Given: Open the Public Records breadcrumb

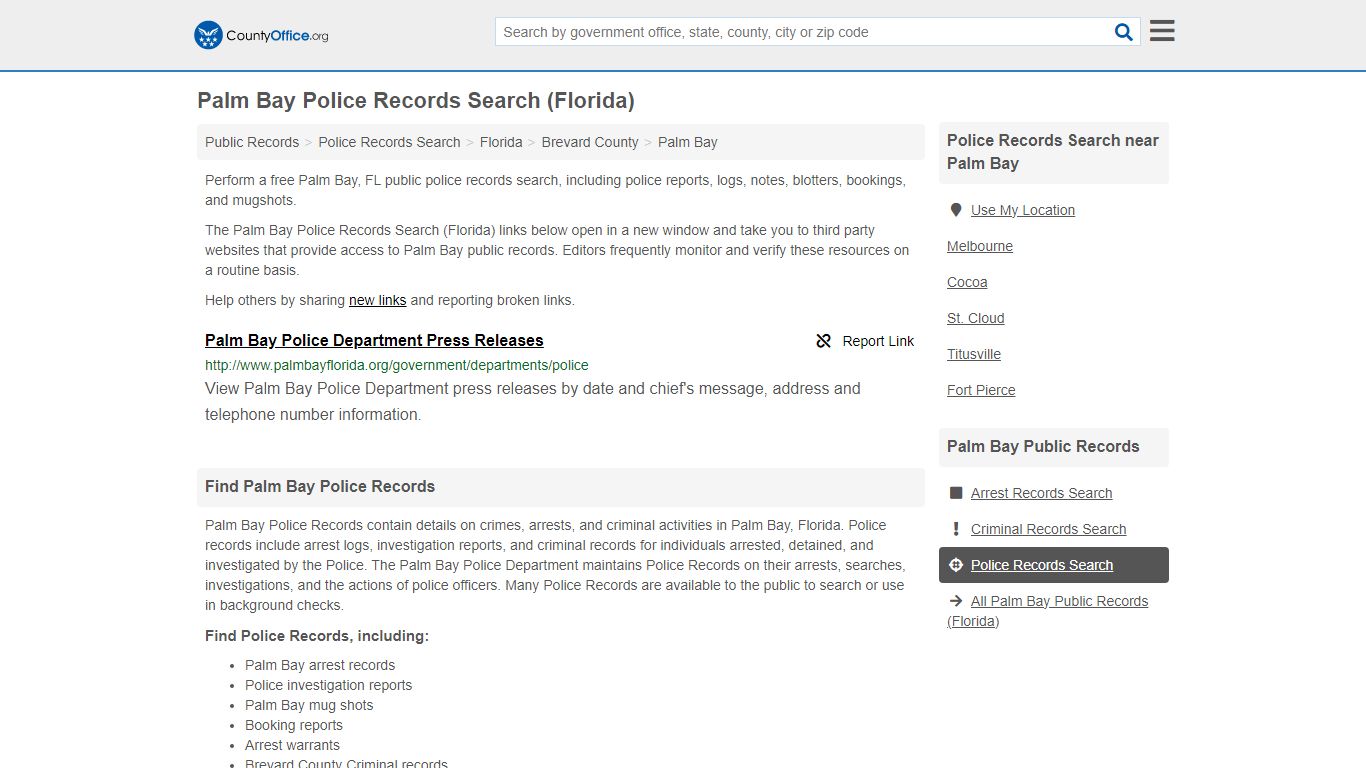Looking at the screenshot, I should tap(252, 142).
